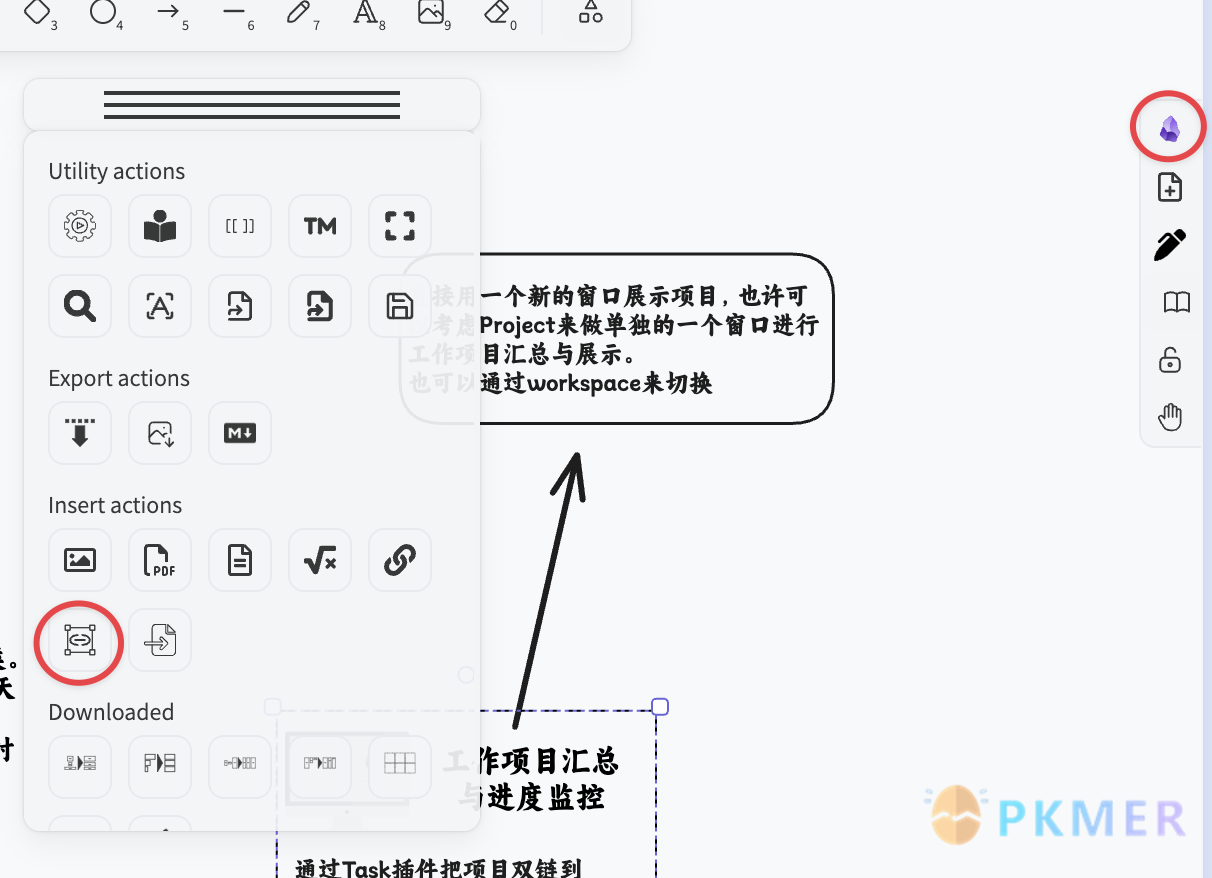Select the Ellipse shape tool
This screenshot has height=878, width=1212.
pos(102,12)
